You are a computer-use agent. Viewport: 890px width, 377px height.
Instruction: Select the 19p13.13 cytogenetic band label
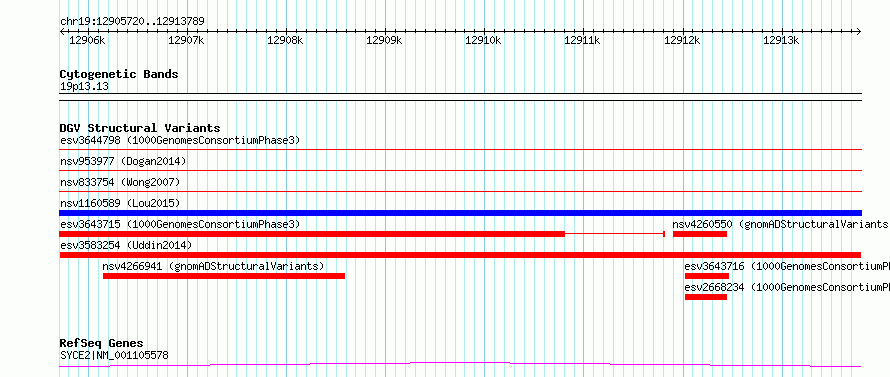pyautogui.click(x=84, y=87)
